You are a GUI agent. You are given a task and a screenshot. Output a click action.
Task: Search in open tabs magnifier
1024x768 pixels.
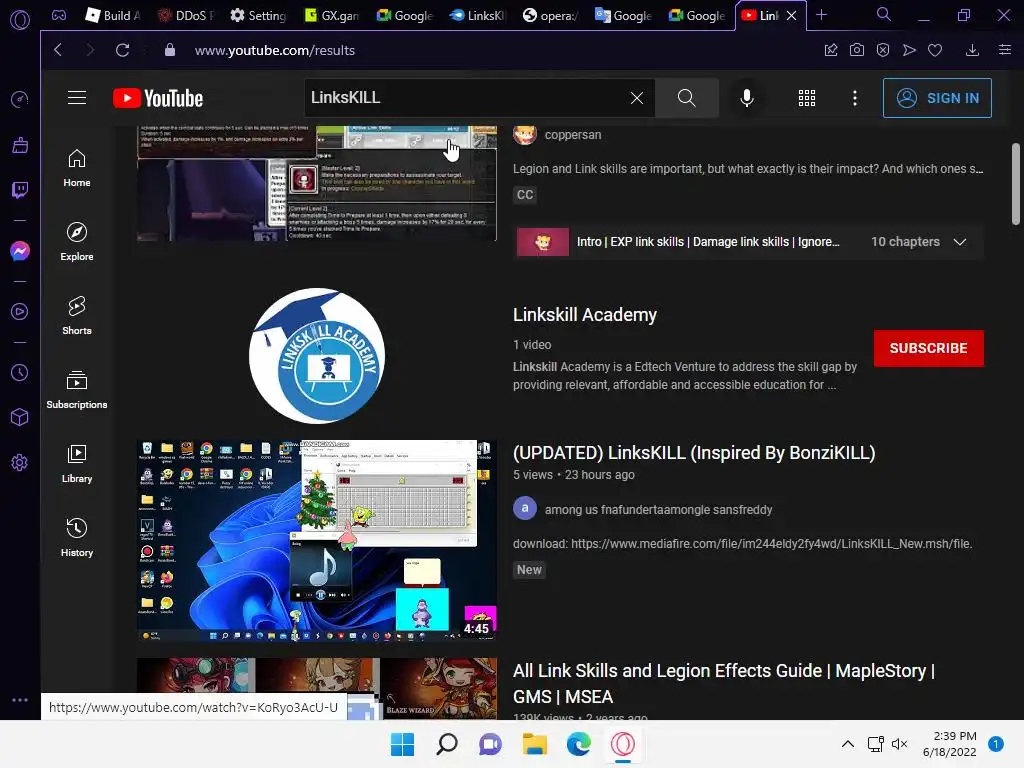pyautogui.click(x=884, y=14)
